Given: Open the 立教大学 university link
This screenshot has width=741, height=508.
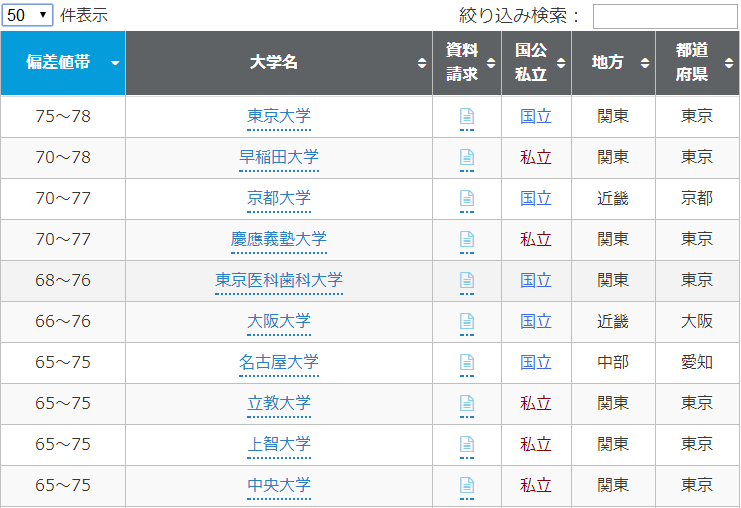Looking at the screenshot, I should pos(279,404).
